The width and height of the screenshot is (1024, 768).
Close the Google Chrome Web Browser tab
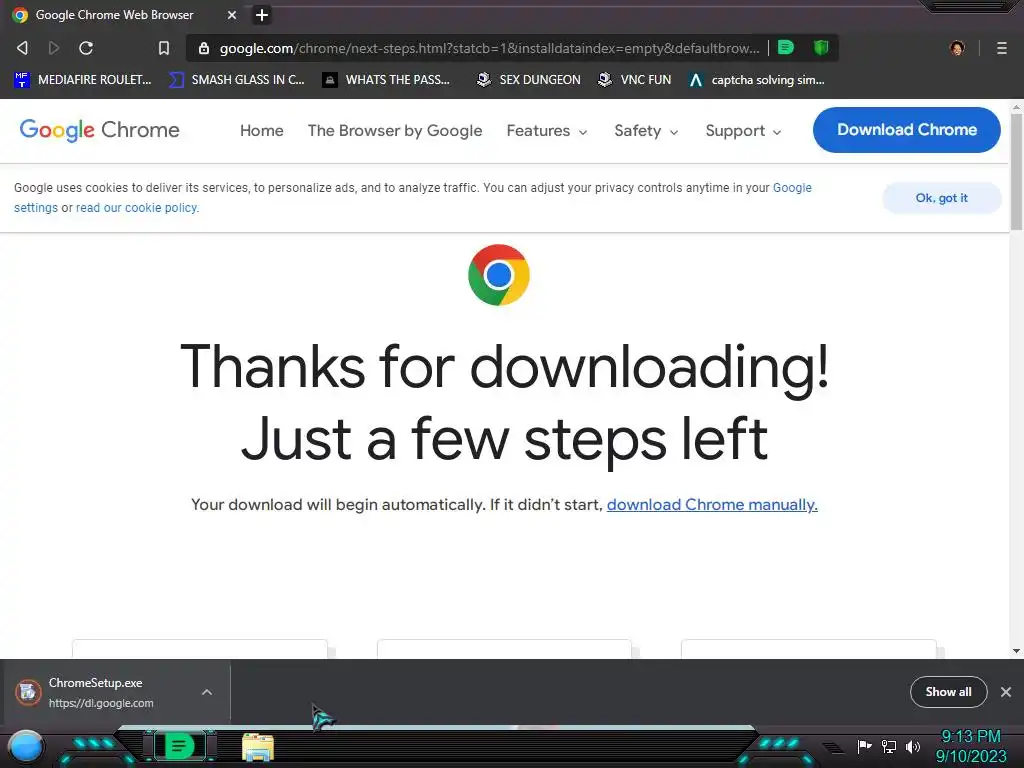(x=232, y=14)
